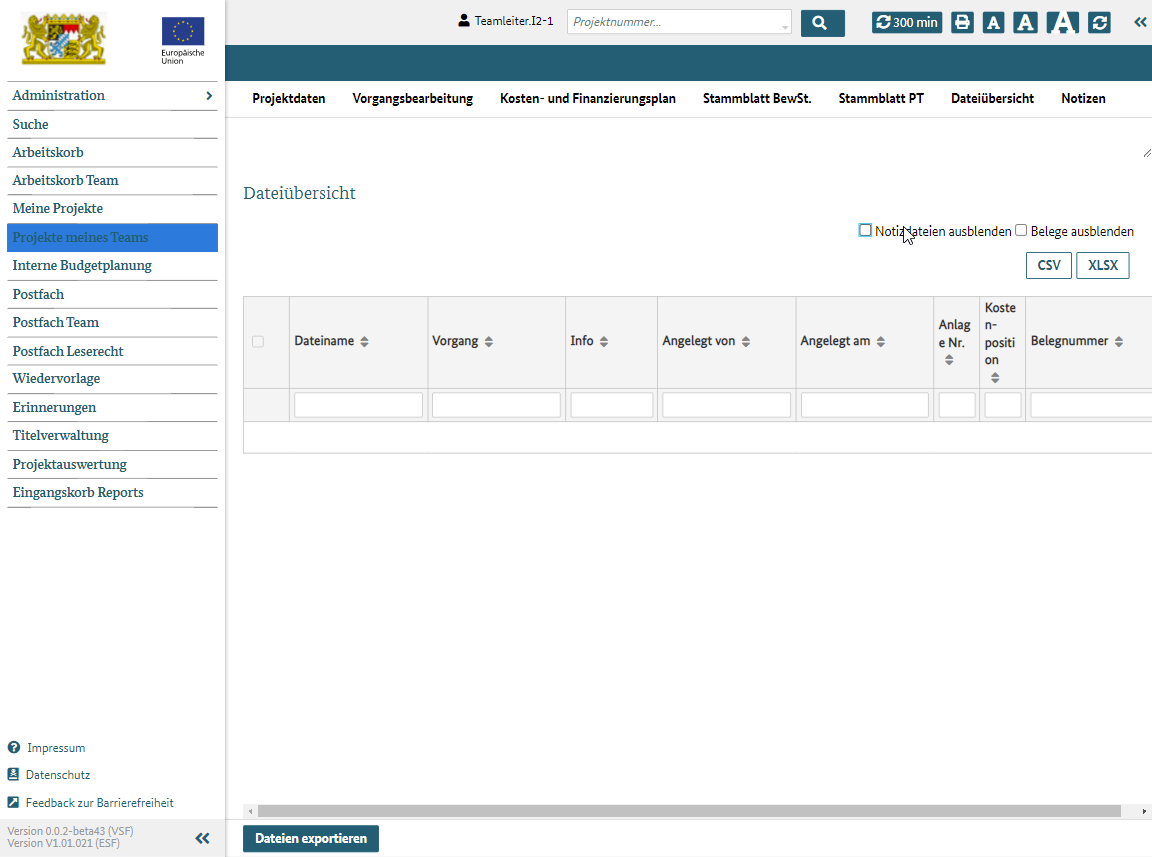This screenshot has width=1152, height=857.
Task: Tick the Belege ausblenden checkbox
Action: point(1021,231)
